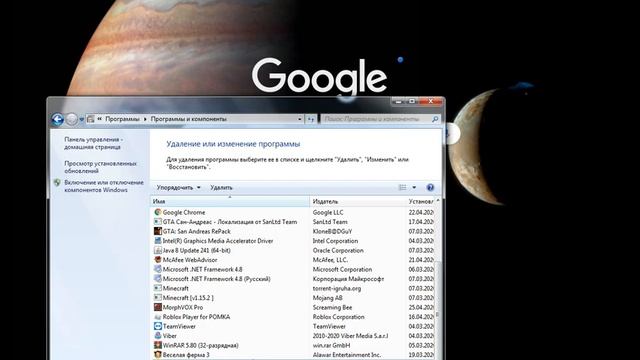Click publisher KloneB@DGuY

coord(332,231)
